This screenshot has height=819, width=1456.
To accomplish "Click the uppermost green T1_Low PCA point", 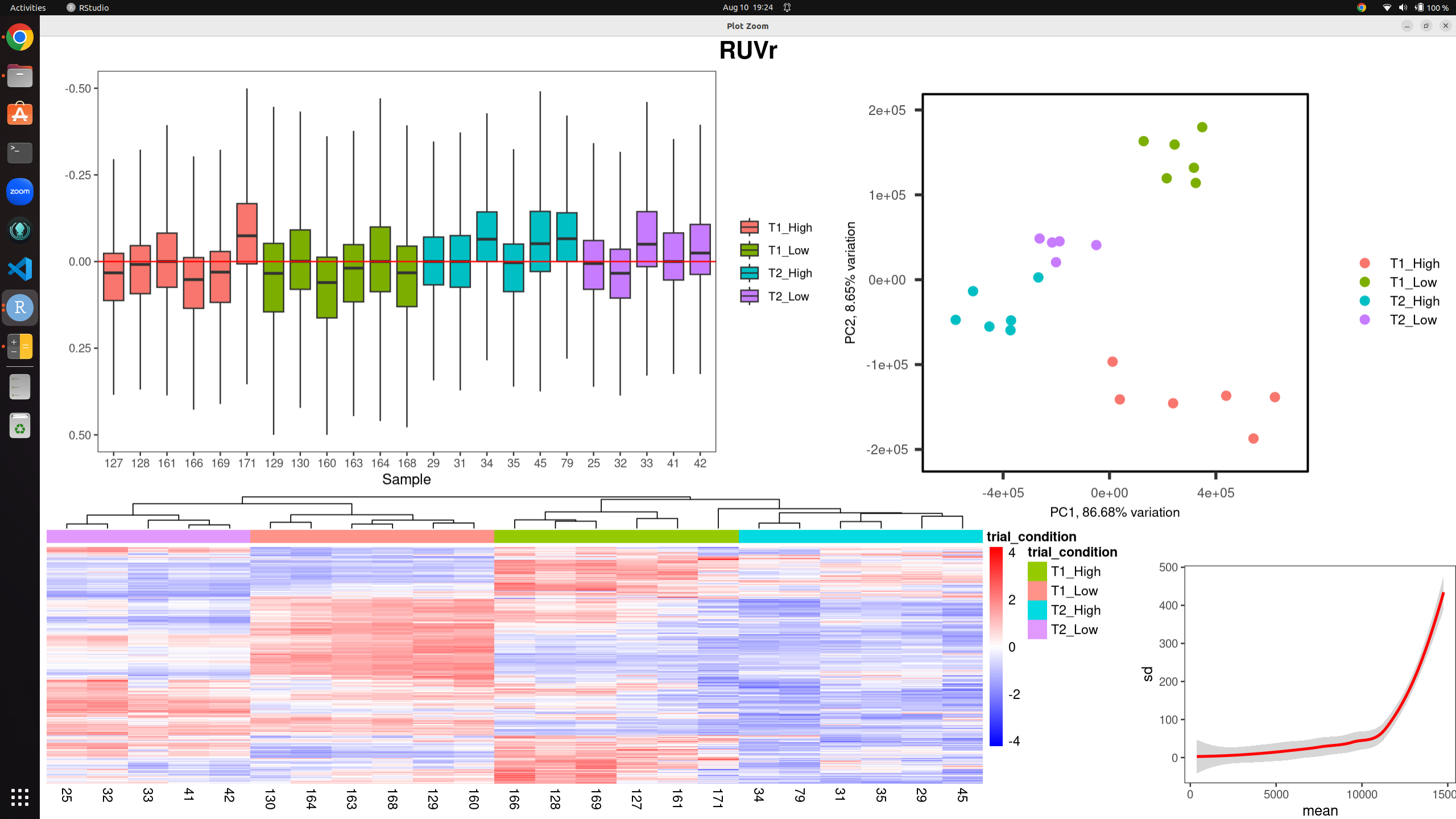I will 1202,127.
